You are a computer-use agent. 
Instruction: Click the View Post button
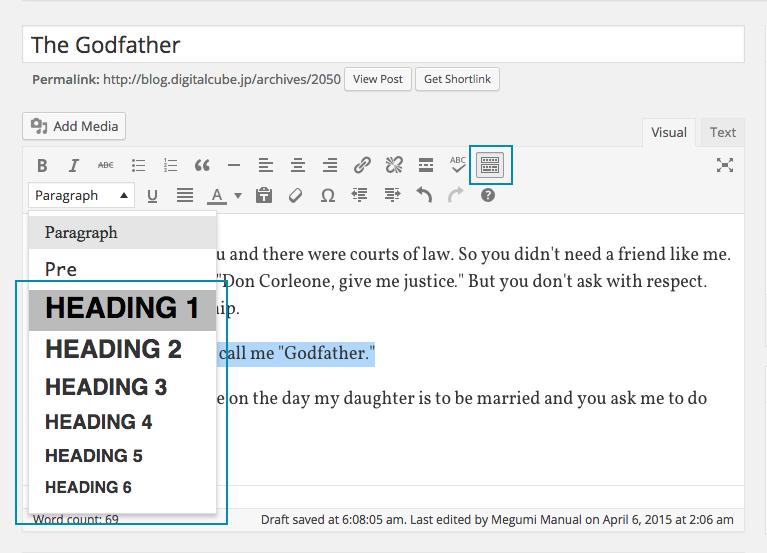pyautogui.click(x=378, y=79)
